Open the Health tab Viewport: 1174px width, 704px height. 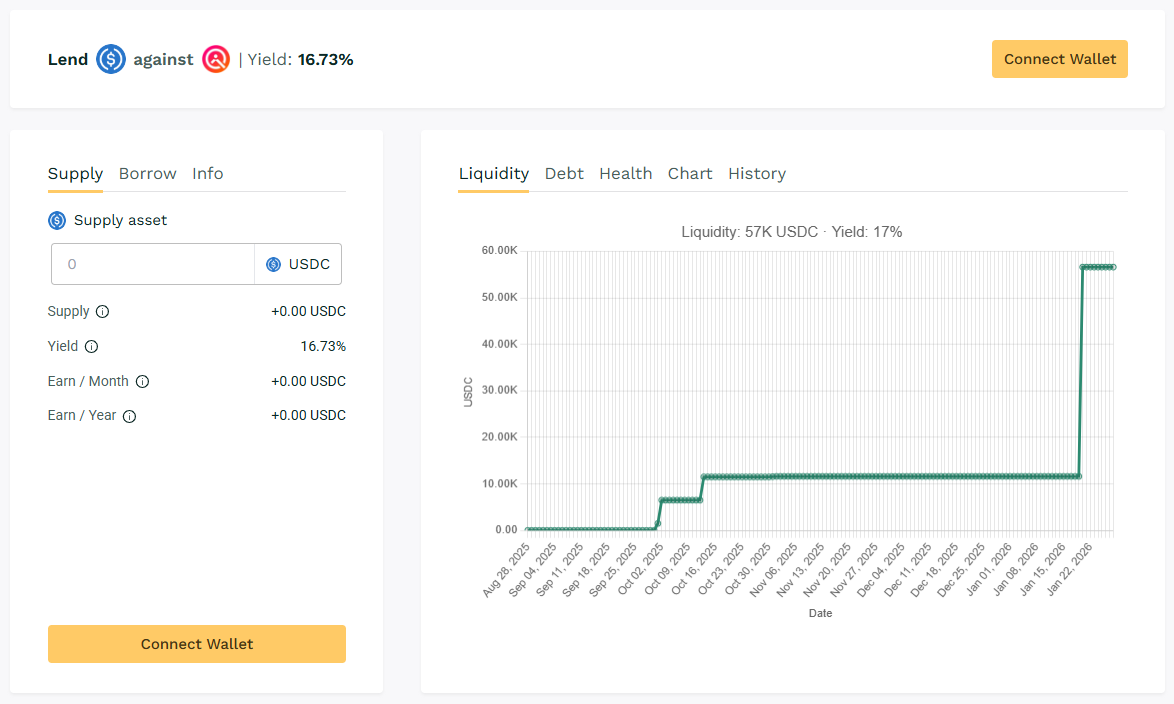[625, 174]
